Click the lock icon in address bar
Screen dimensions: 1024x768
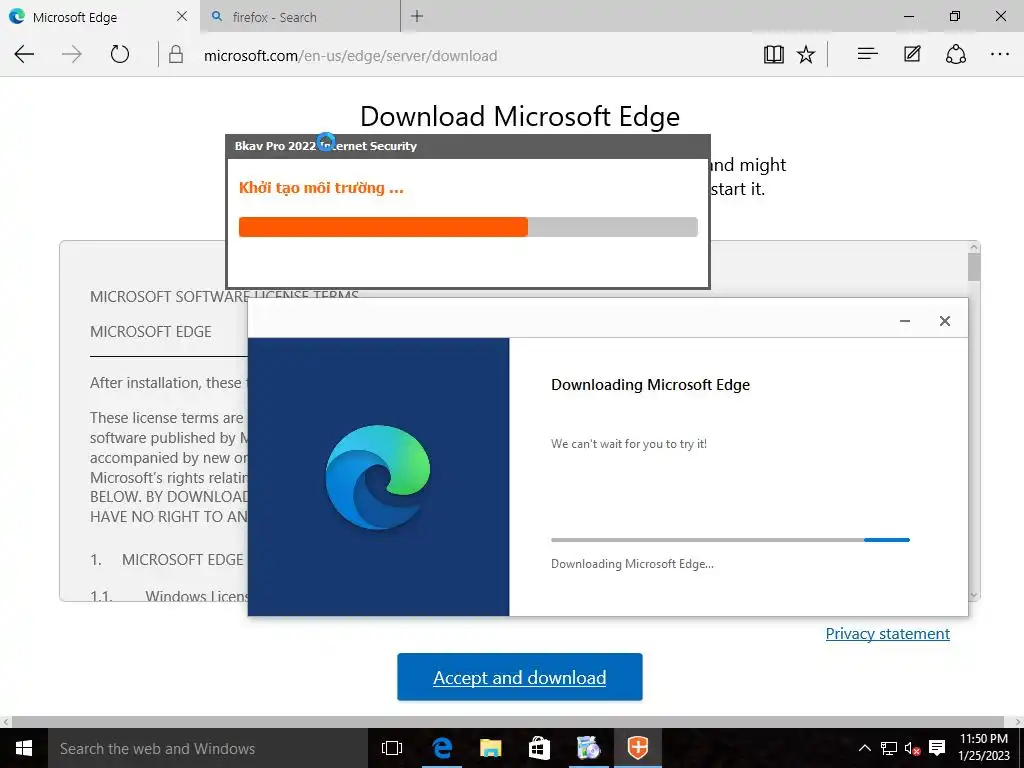176,54
